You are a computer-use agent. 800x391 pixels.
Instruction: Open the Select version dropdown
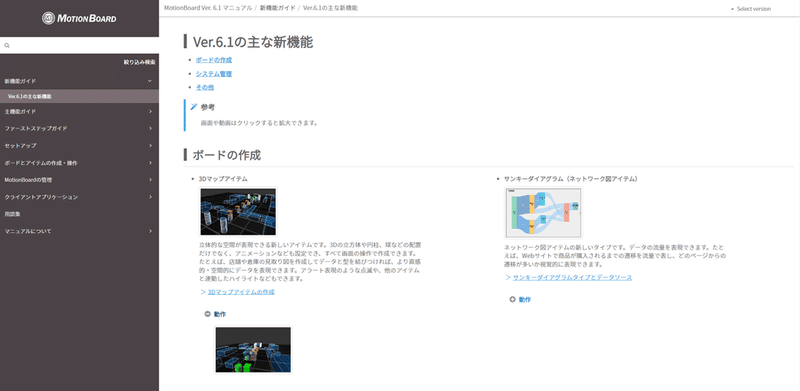tap(751, 9)
